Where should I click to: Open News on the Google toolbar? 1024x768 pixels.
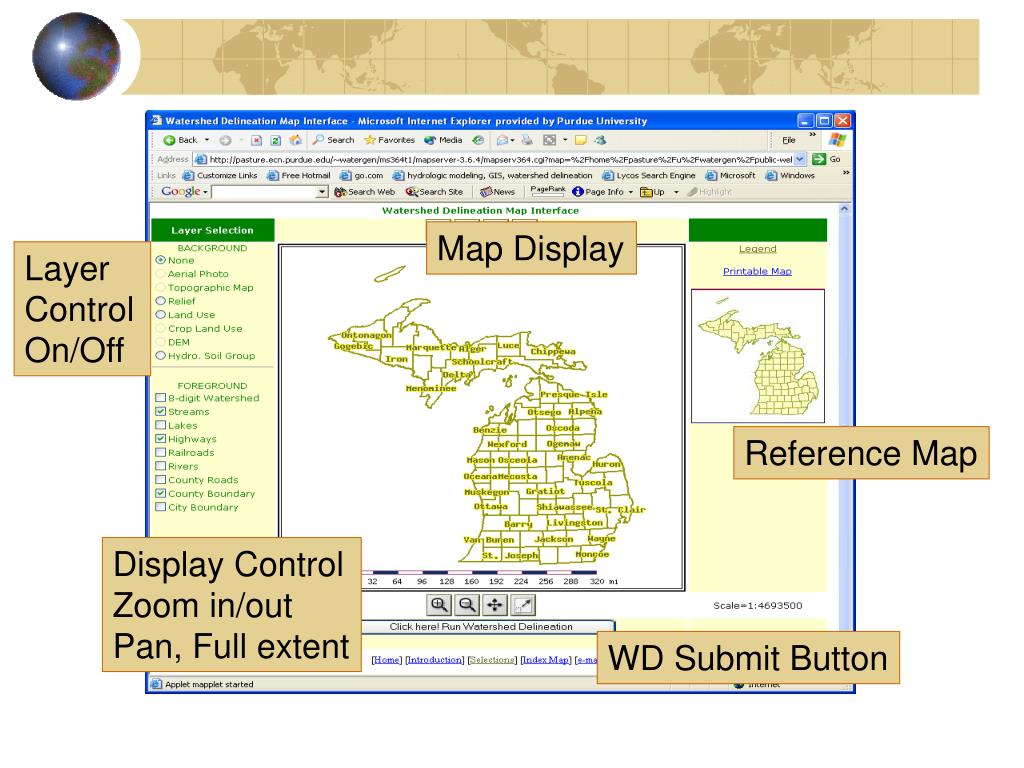click(498, 191)
